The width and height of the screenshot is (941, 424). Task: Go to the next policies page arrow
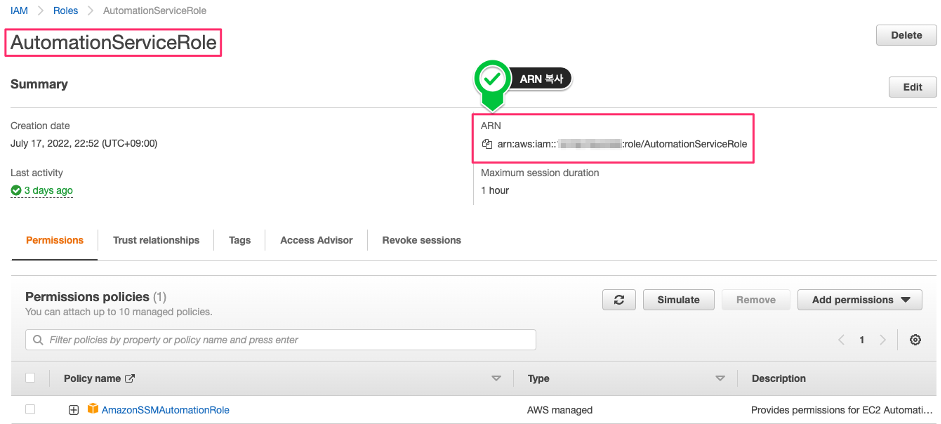882,340
